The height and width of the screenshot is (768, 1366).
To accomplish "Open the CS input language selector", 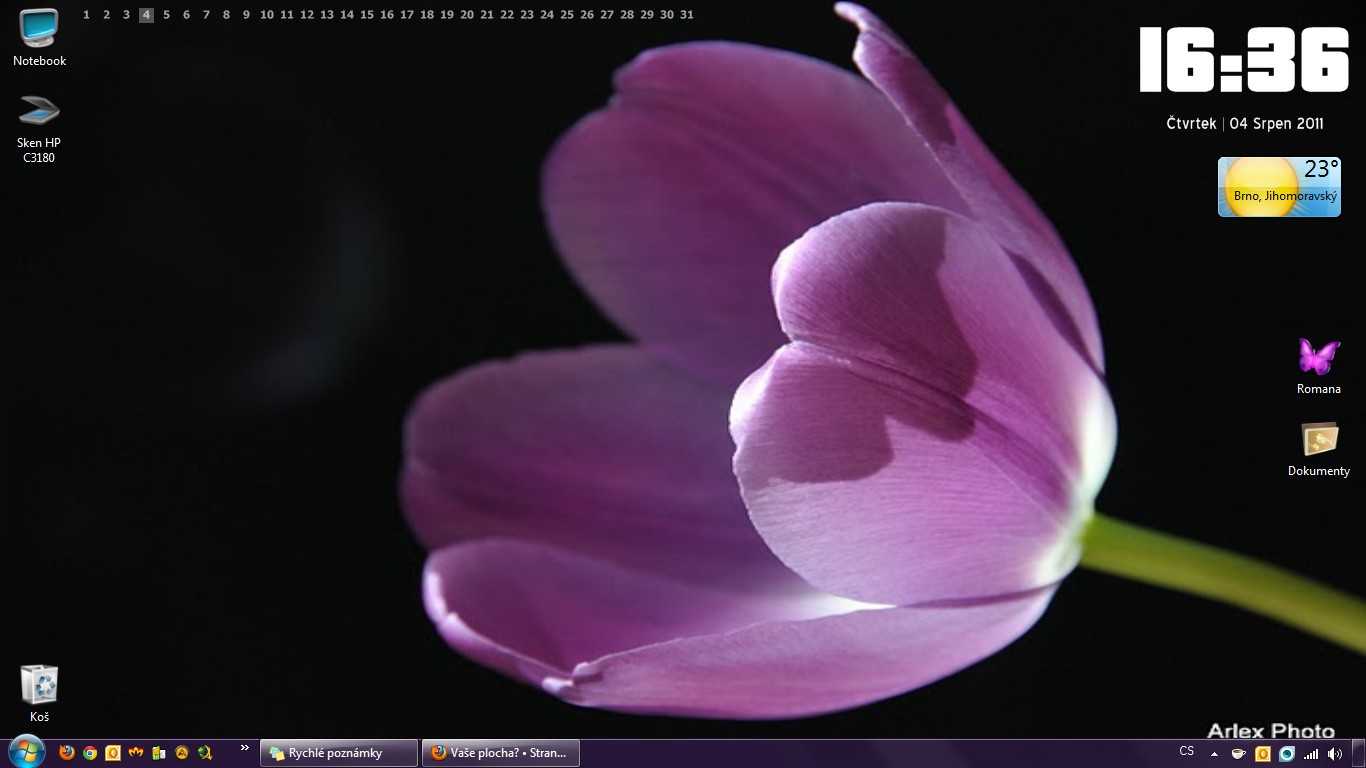I will 1187,752.
